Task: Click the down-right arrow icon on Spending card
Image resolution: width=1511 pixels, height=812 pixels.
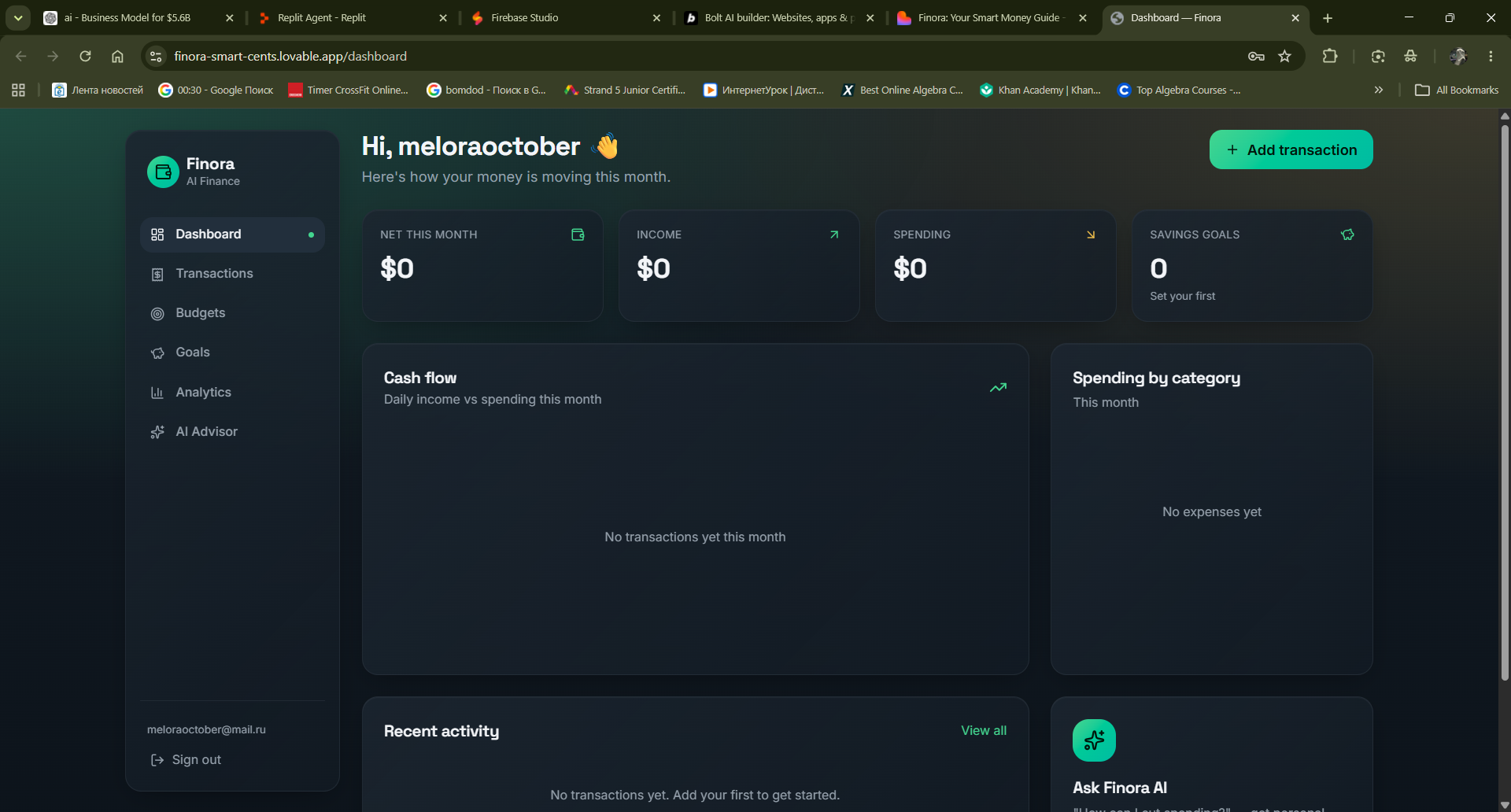Action: [1091, 234]
